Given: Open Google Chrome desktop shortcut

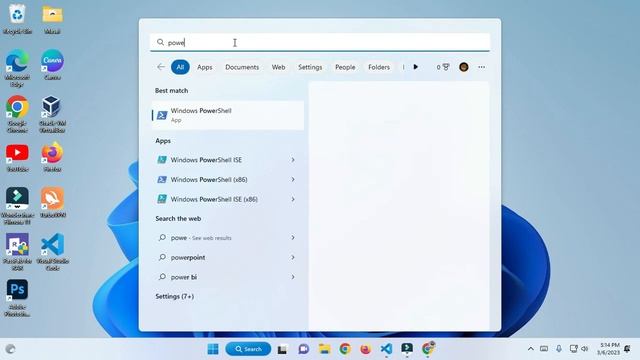Looking at the screenshot, I should pos(17,114).
